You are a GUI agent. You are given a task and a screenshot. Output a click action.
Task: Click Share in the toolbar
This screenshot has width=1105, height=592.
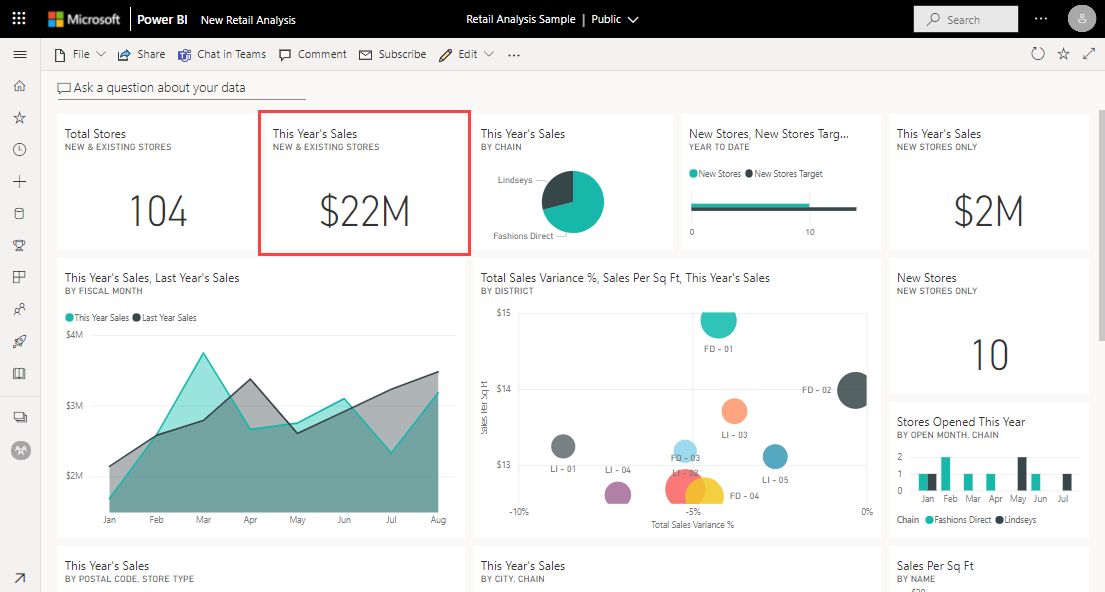pos(141,54)
